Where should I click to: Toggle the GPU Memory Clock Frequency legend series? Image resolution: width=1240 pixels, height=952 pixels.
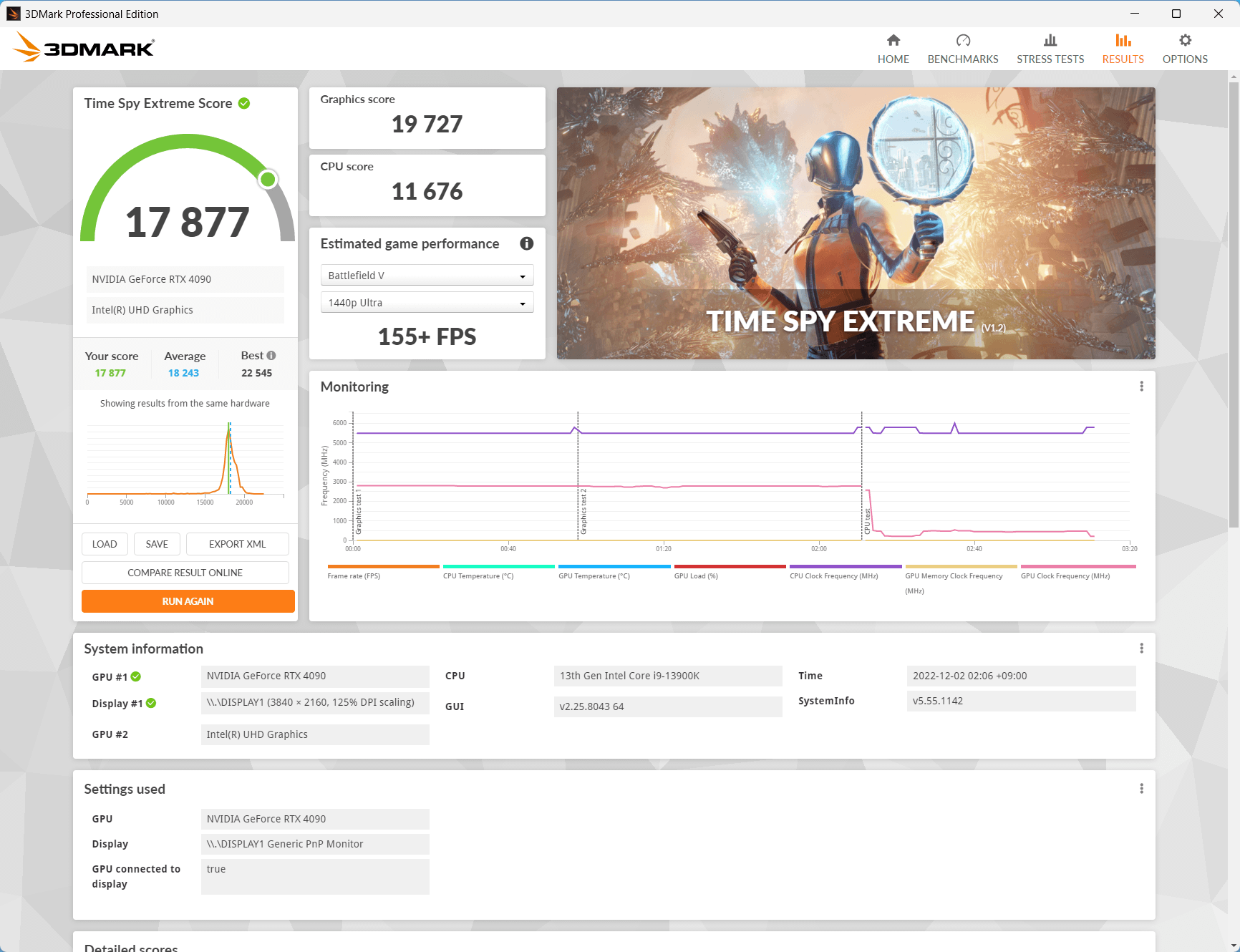click(x=961, y=580)
